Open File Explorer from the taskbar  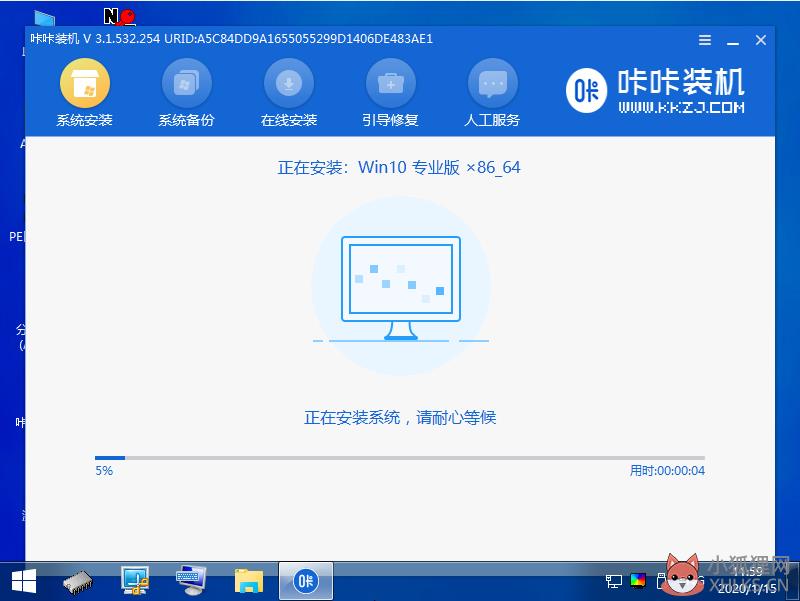click(x=248, y=582)
